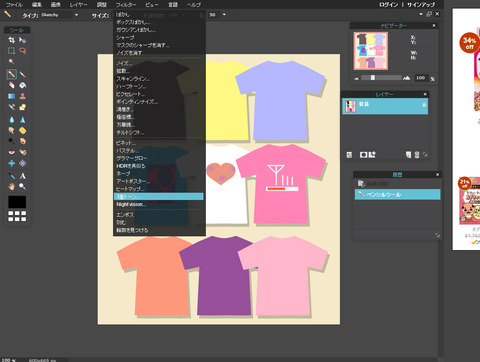Click the navigator T-shirt preview thumbnail
Viewport: 480px width, 362px height.
point(371,51)
